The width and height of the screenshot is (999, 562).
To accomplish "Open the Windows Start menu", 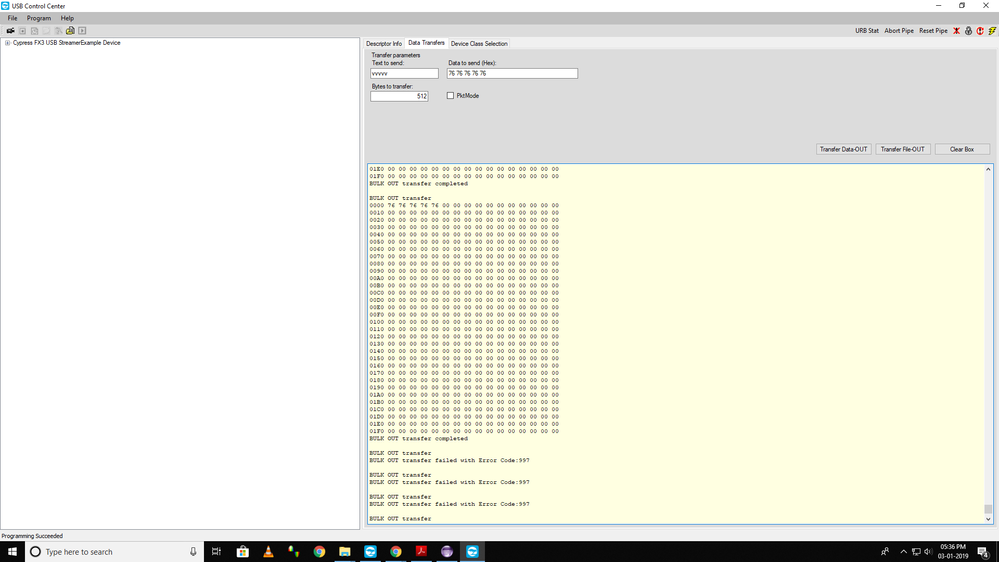I will point(12,552).
